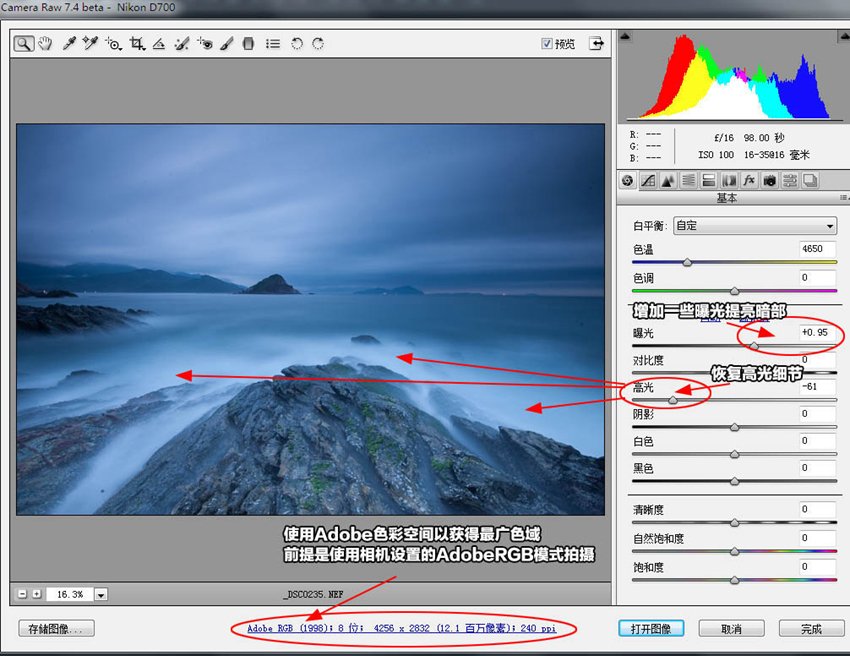850x656 pixels.
Task: Open the 白平衡 white balance dropdown
Action: 755,226
